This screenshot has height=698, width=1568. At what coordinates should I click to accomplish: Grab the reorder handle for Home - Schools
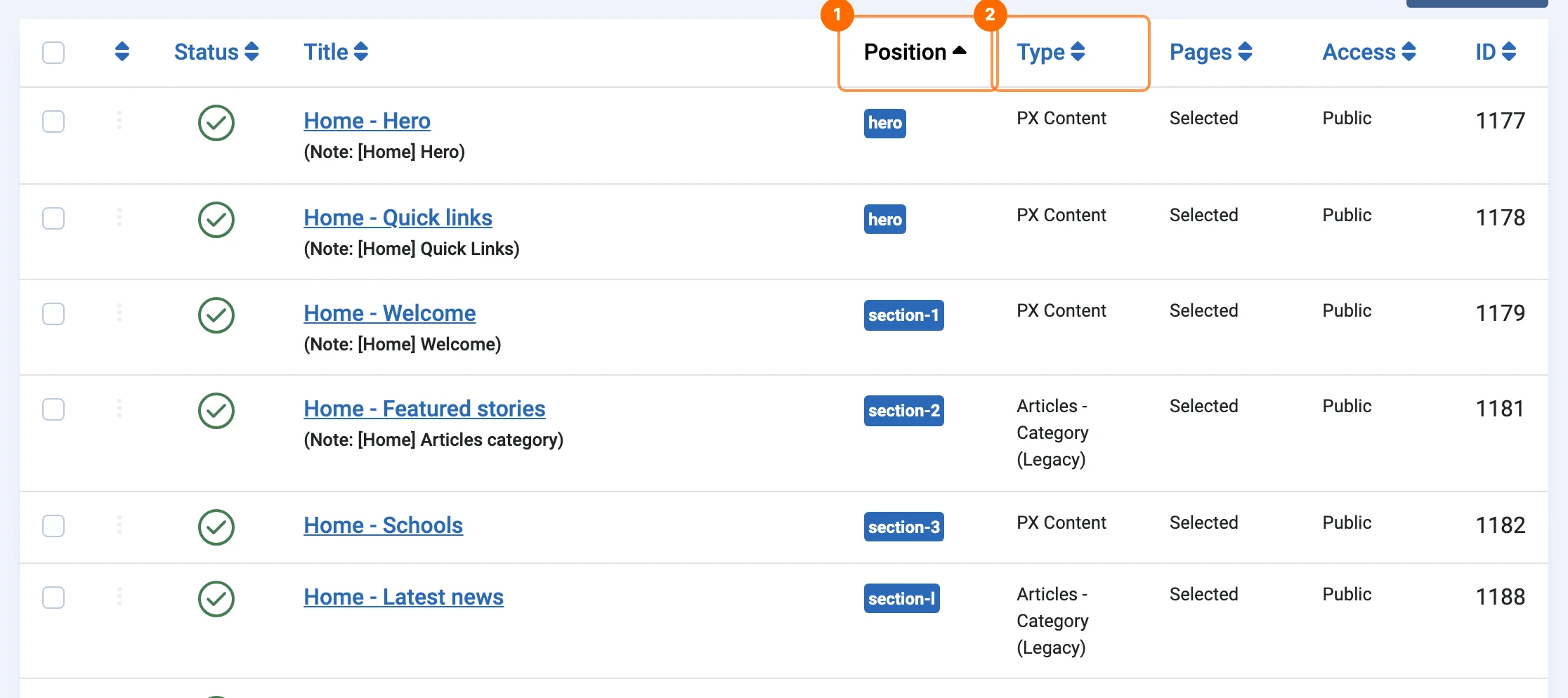[x=119, y=525]
